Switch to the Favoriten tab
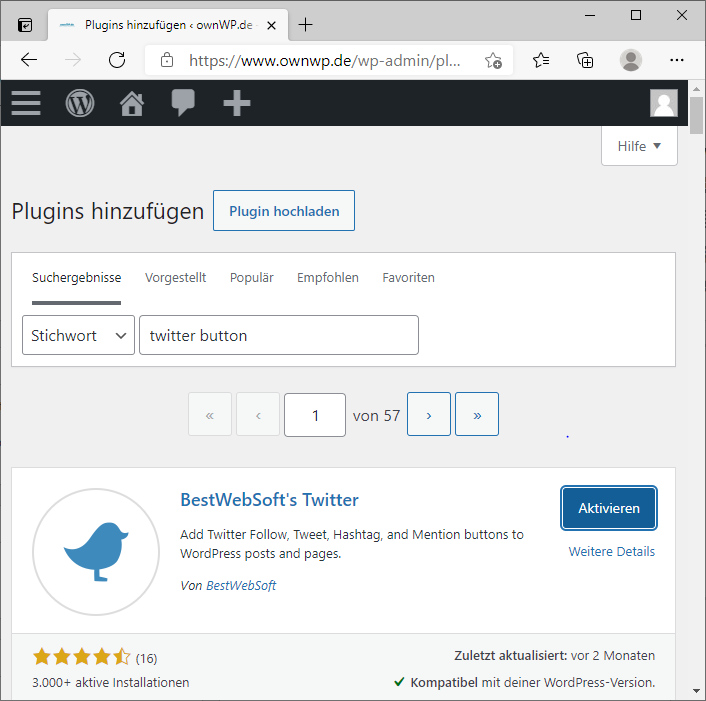This screenshot has height=701, width=706. (x=408, y=277)
